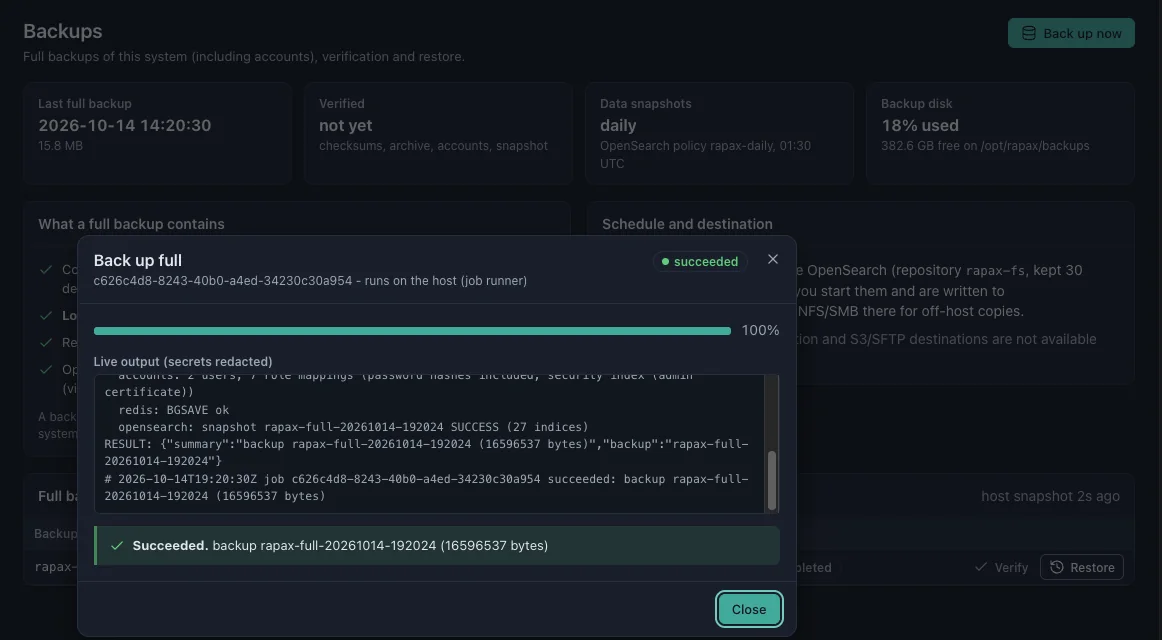Image resolution: width=1162 pixels, height=640 pixels.
Task: Click the Data snapshots daily value
Action: point(618,125)
